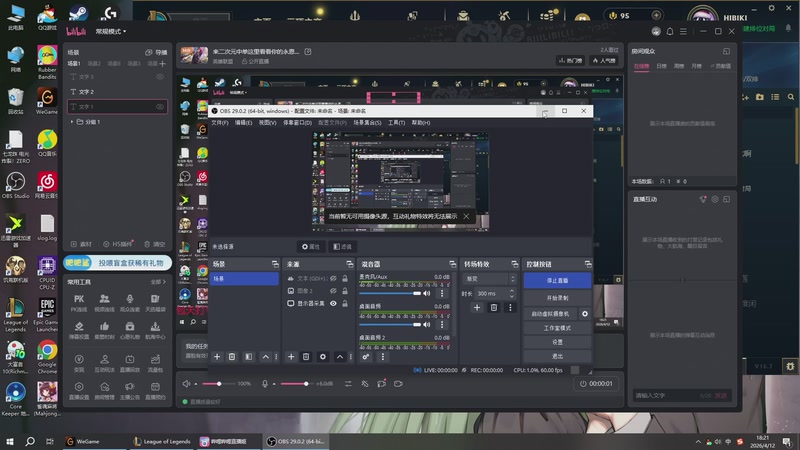Add a new scene in OBS Scenes dock
This screenshot has height=450, width=800.
point(217,357)
